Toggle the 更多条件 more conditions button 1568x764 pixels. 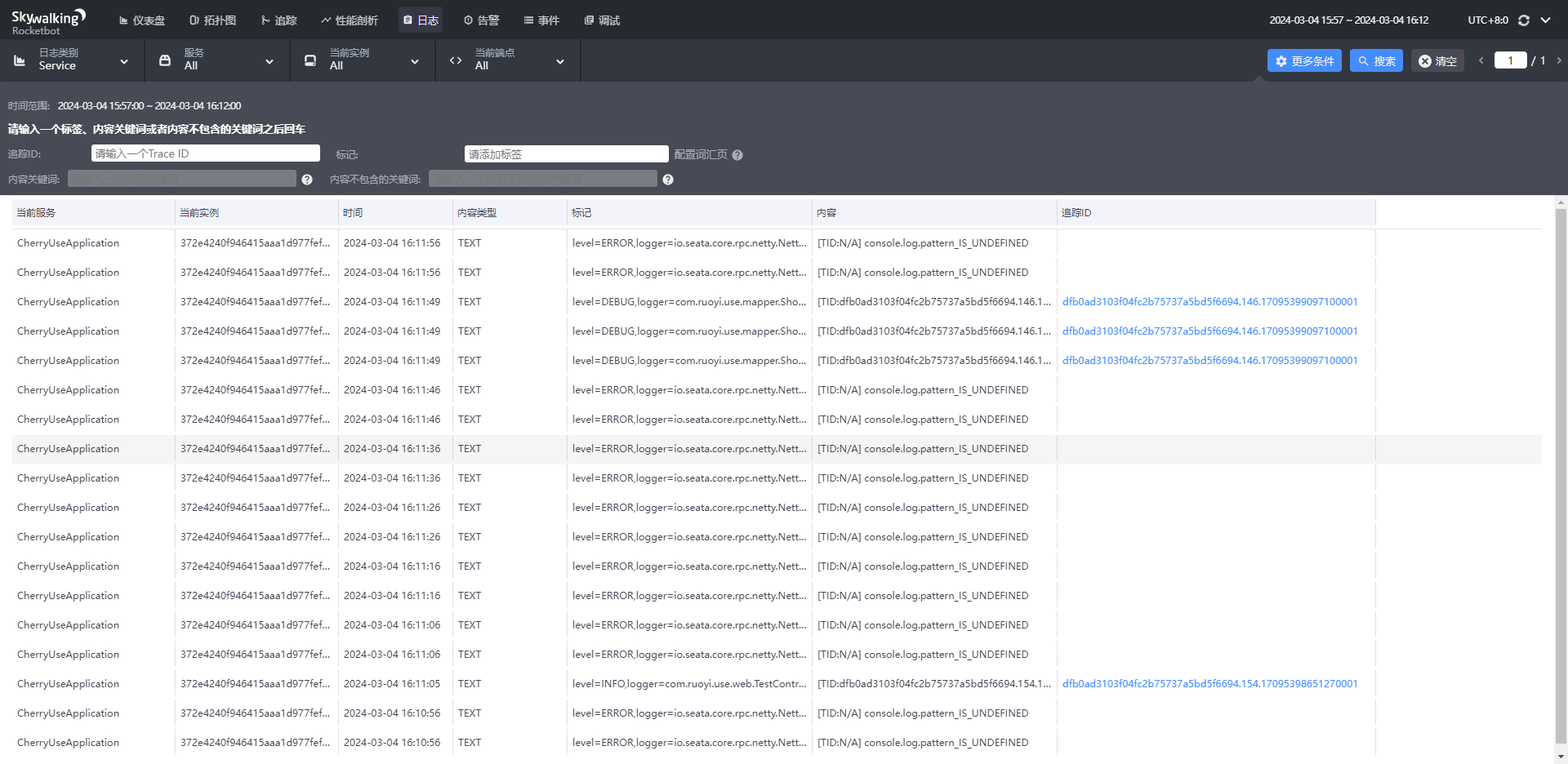click(1304, 60)
